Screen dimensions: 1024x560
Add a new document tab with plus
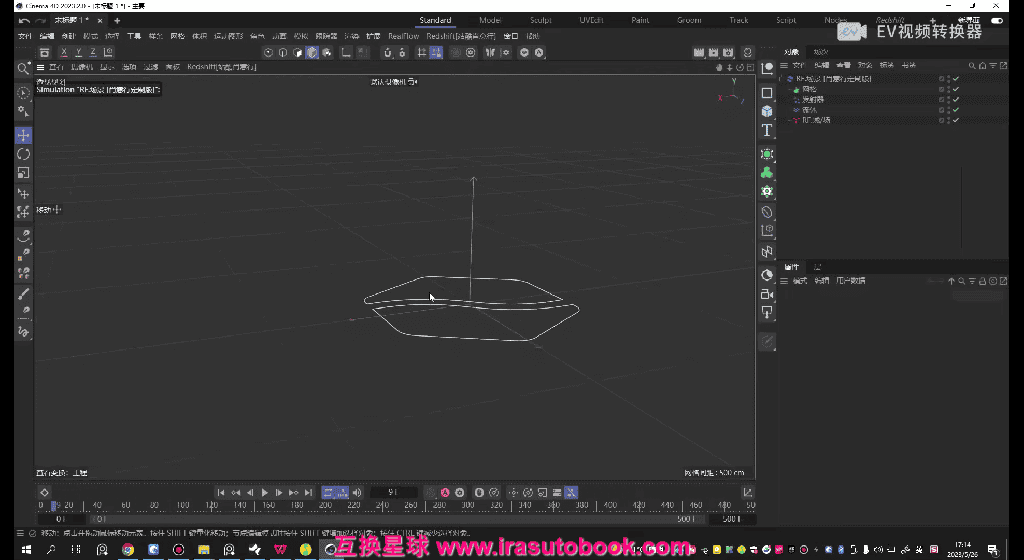coord(117,21)
